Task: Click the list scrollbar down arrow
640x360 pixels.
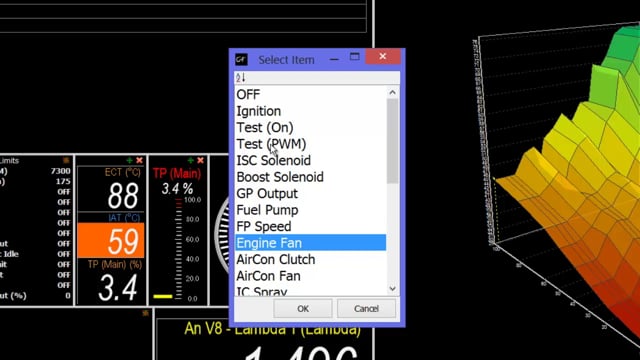Action: [393, 289]
